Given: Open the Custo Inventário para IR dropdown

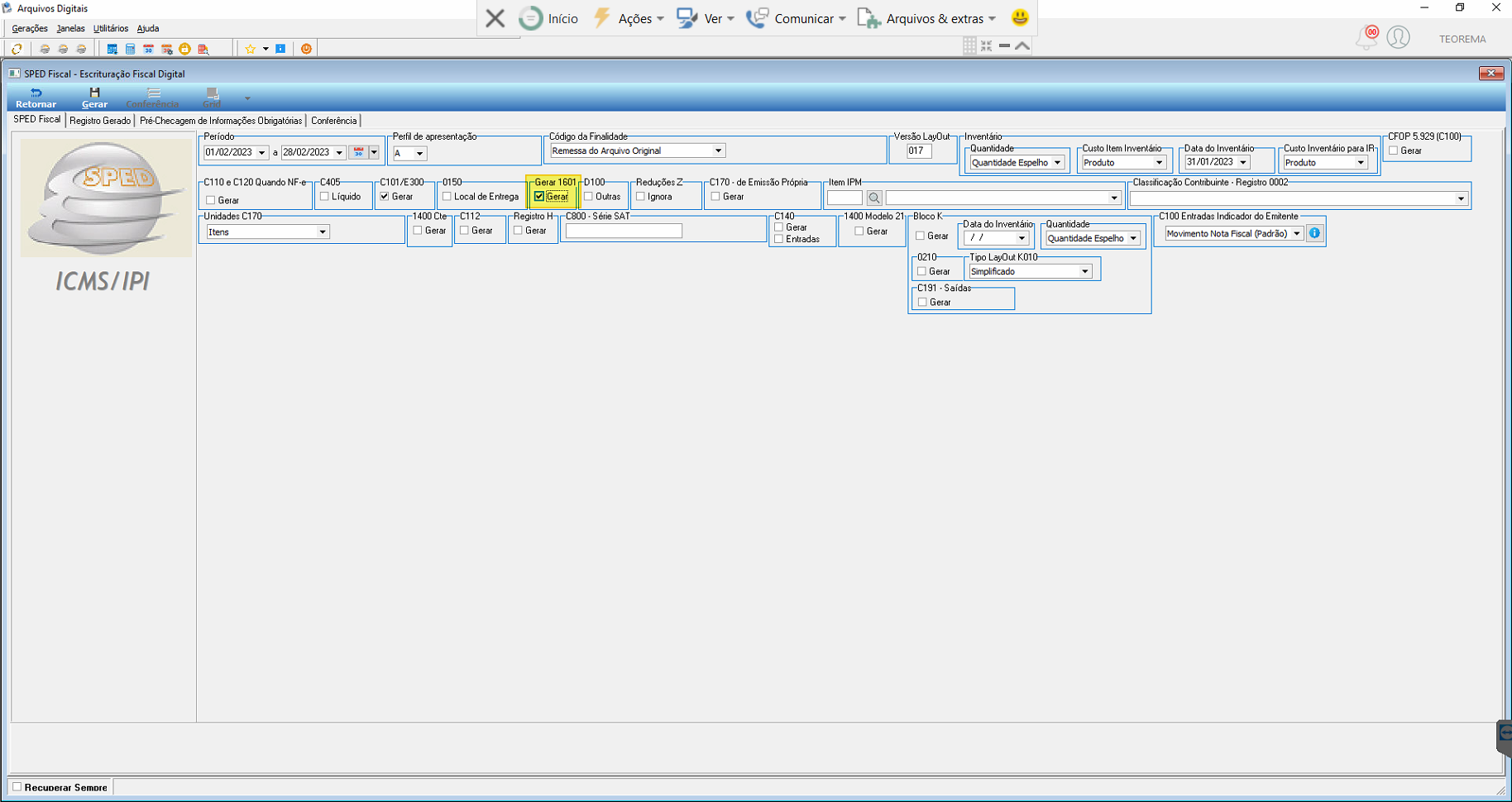Looking at the screenshot, I should [1361, 163].
